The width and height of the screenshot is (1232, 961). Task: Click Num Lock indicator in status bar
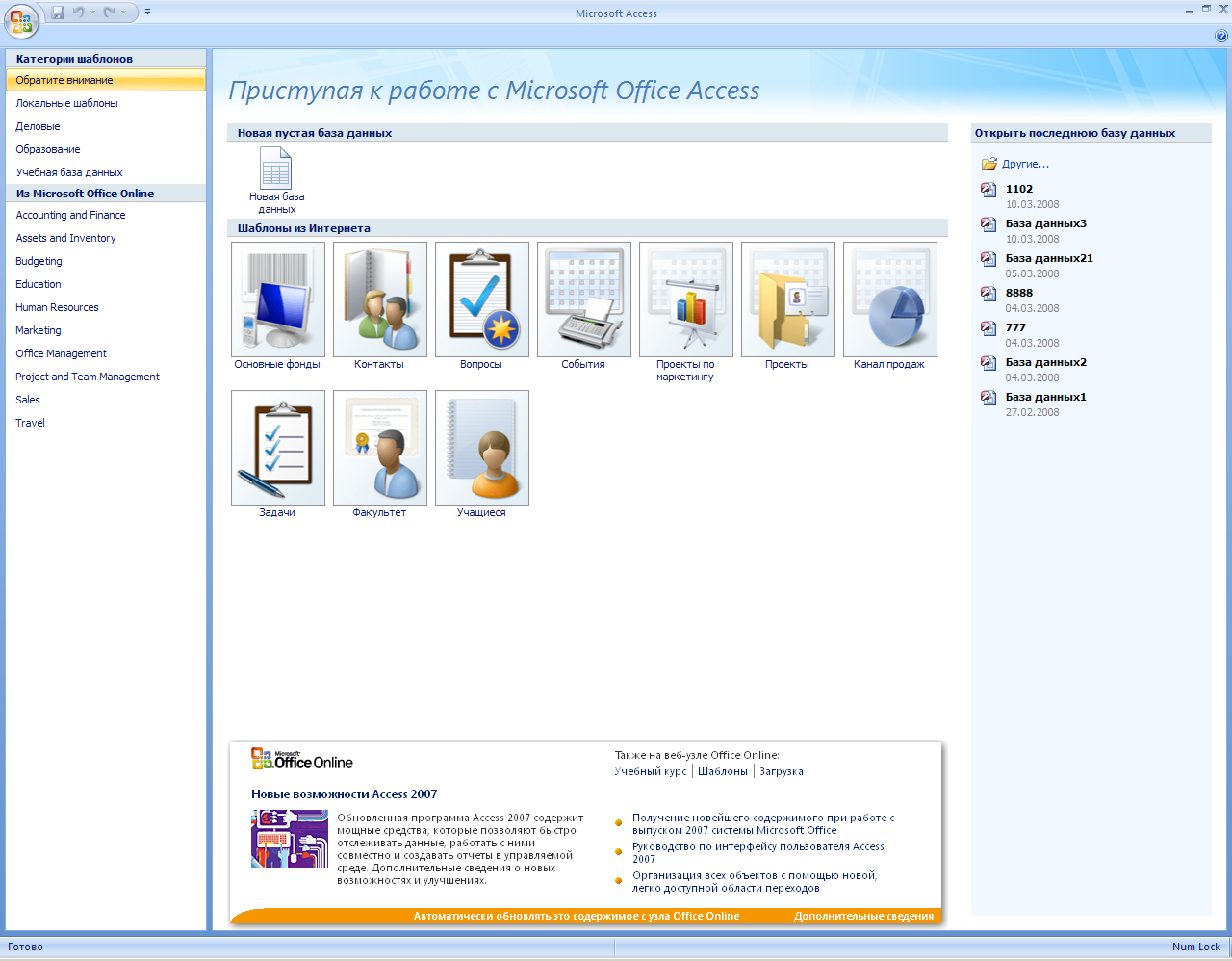1196,947
